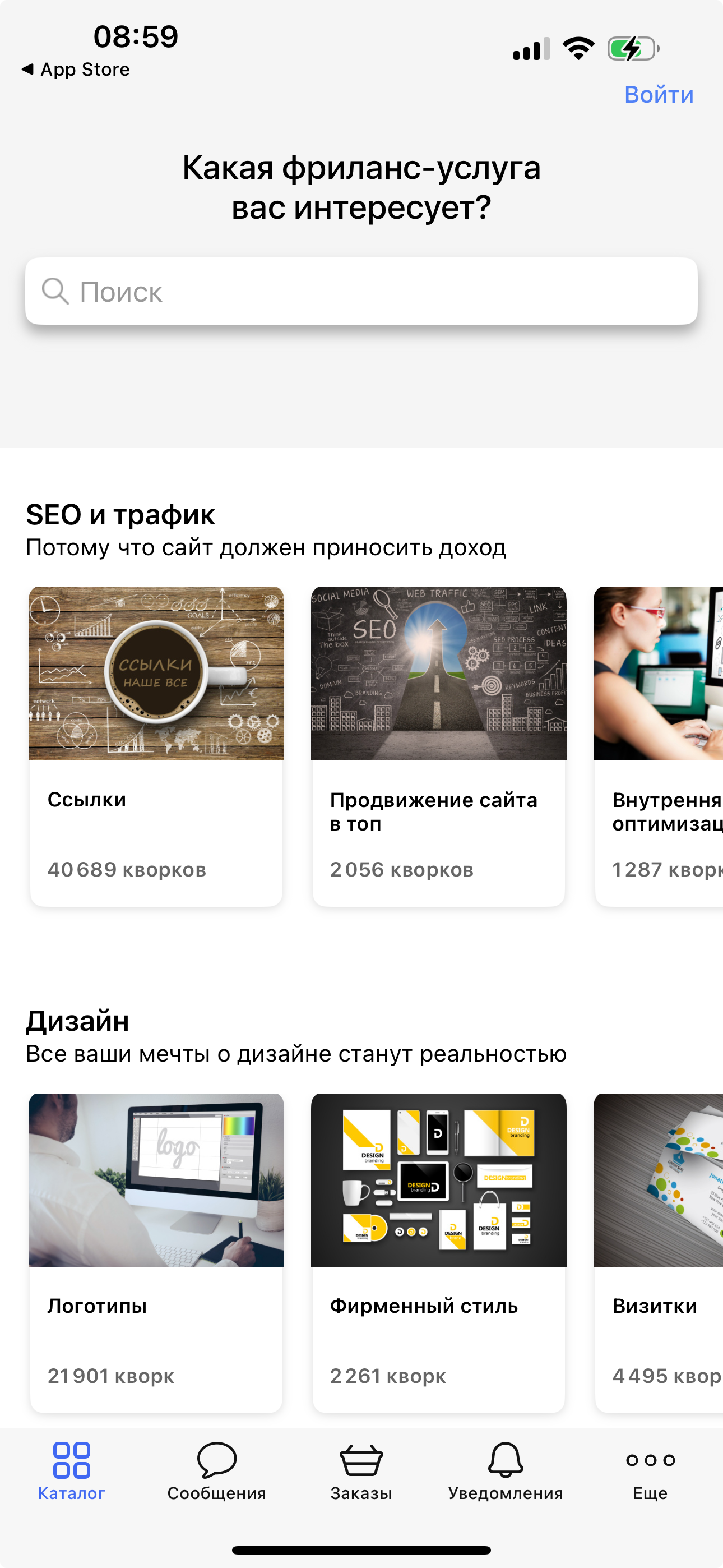Select the Внутренняя оптимизация category title

(668, 811)
